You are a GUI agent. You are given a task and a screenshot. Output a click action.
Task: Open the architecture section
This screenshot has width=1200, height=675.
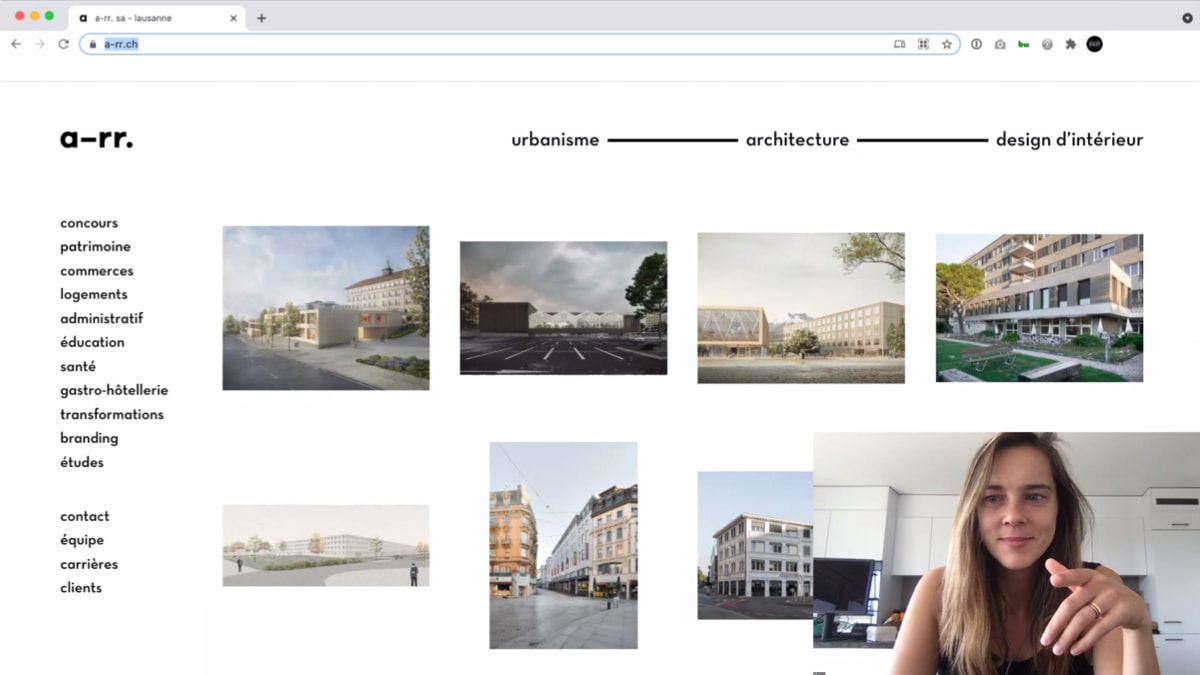coord(797,140)
